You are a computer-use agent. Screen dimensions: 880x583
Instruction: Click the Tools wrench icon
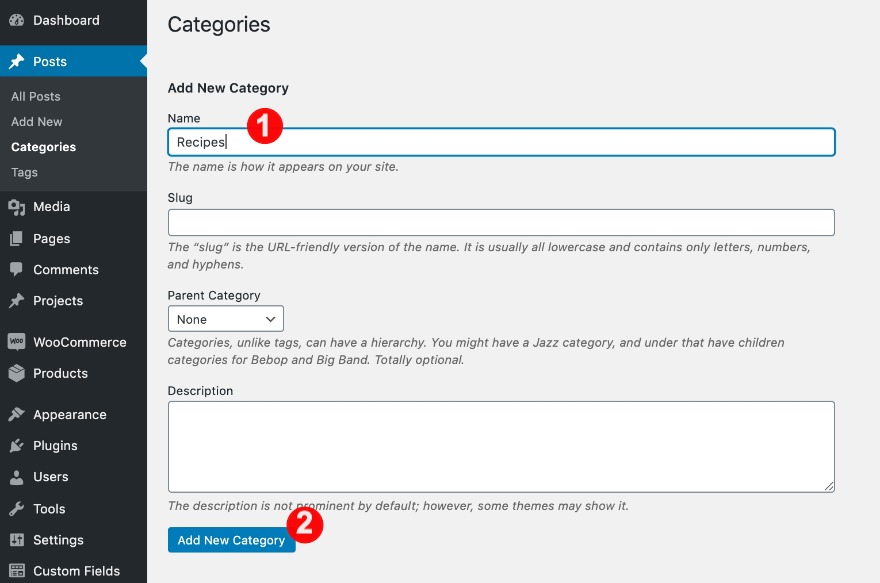pos(17,509)
